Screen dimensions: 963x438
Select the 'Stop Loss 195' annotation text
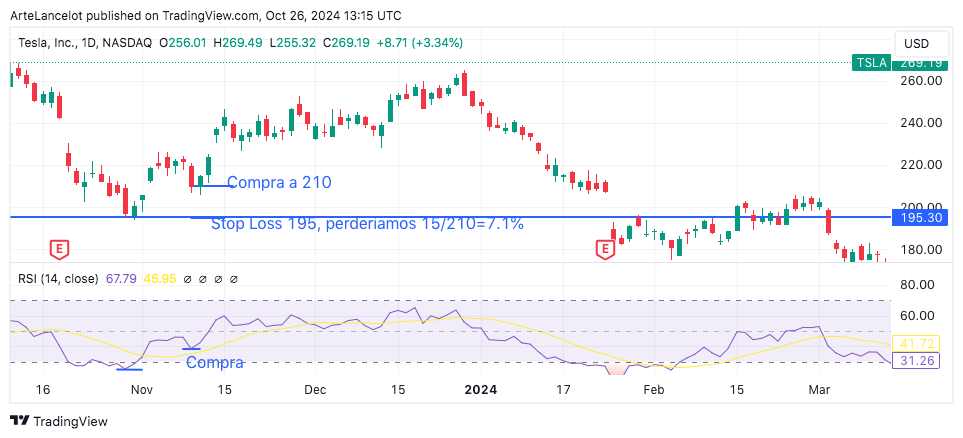tap(367, 224)
